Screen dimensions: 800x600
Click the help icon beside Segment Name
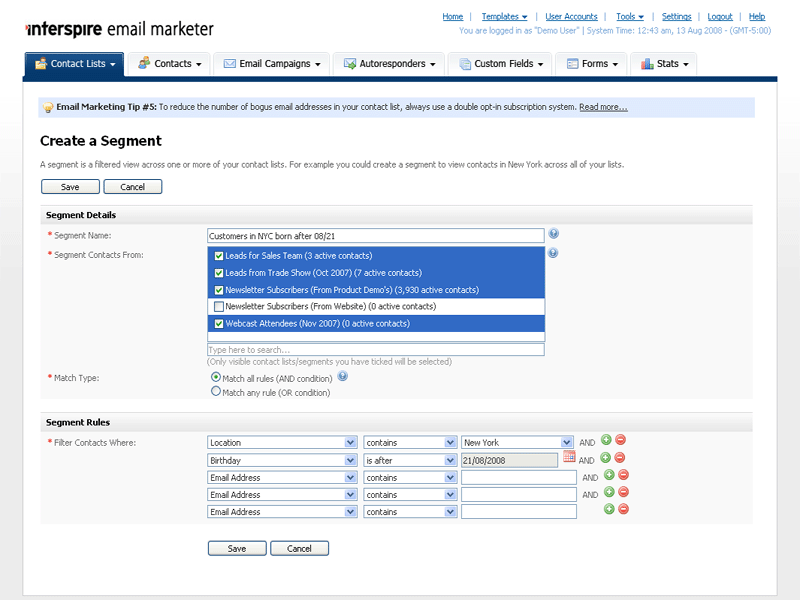[x=554, y=234]
